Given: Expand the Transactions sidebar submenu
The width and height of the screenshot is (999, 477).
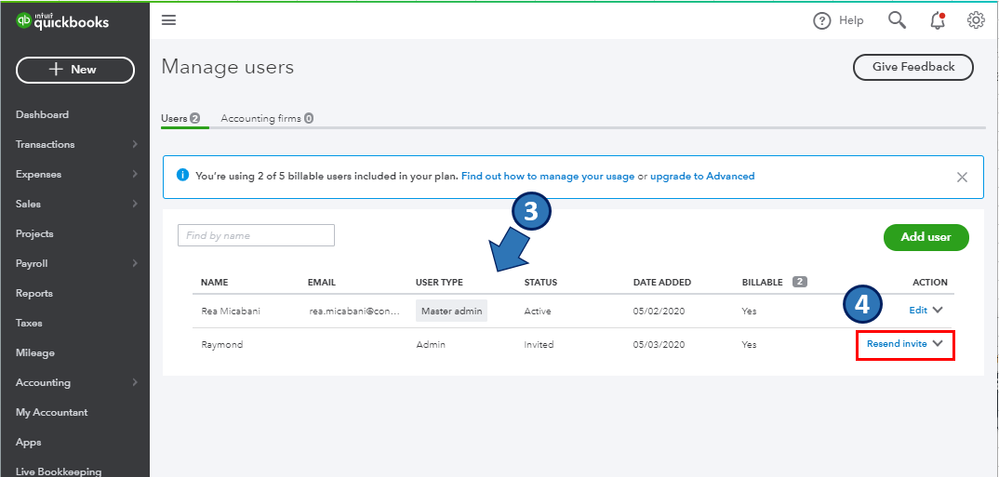Looking at the screenshot, I should pyautogui.click(x=135, y=145).
